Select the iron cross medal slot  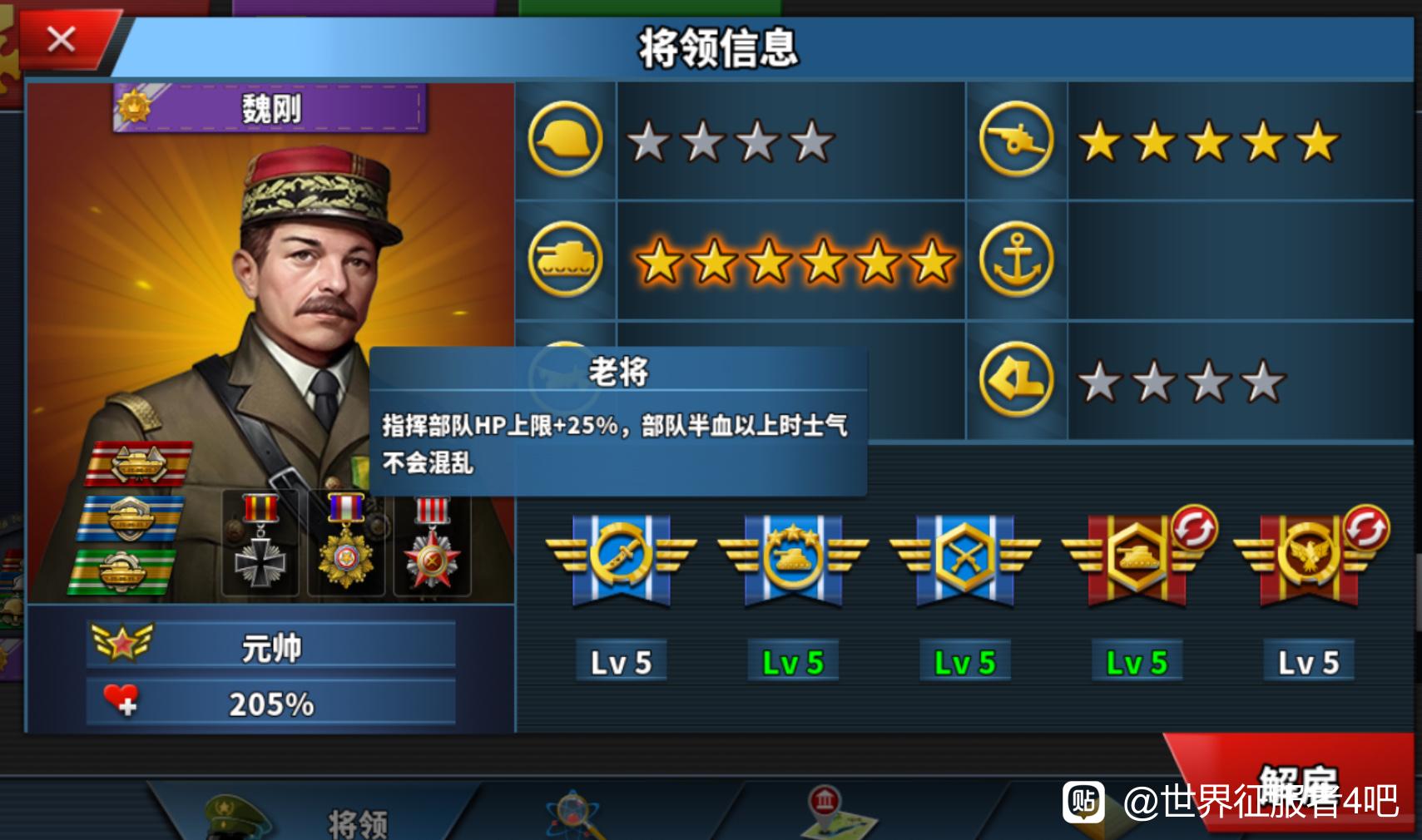coord(260,543)
